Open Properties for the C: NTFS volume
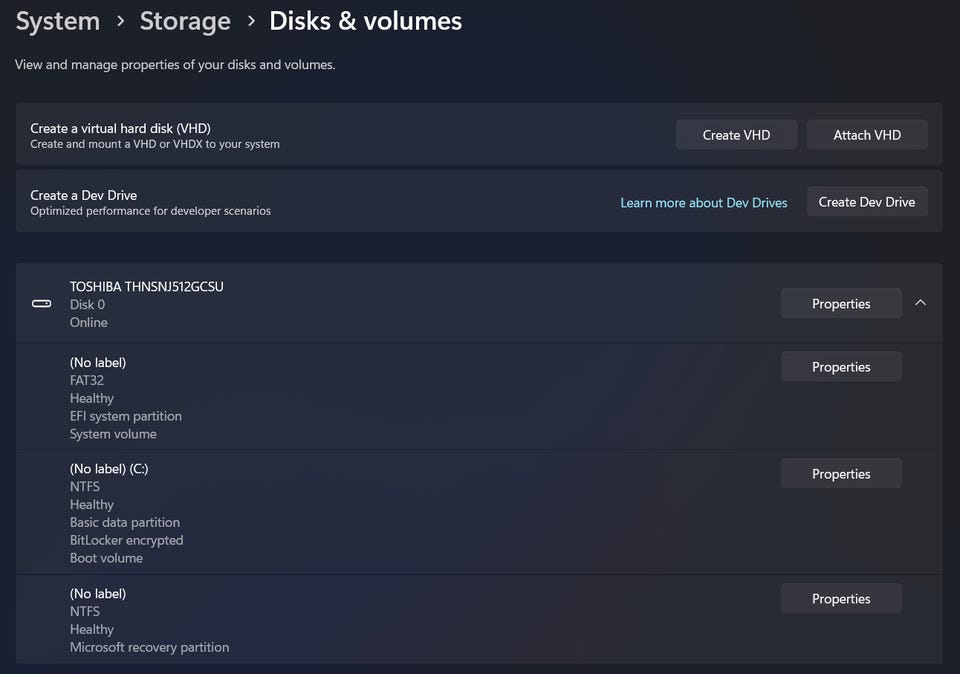Image resolution: width=960 pixels, height=674 pixels. click(x=841, y=474)
